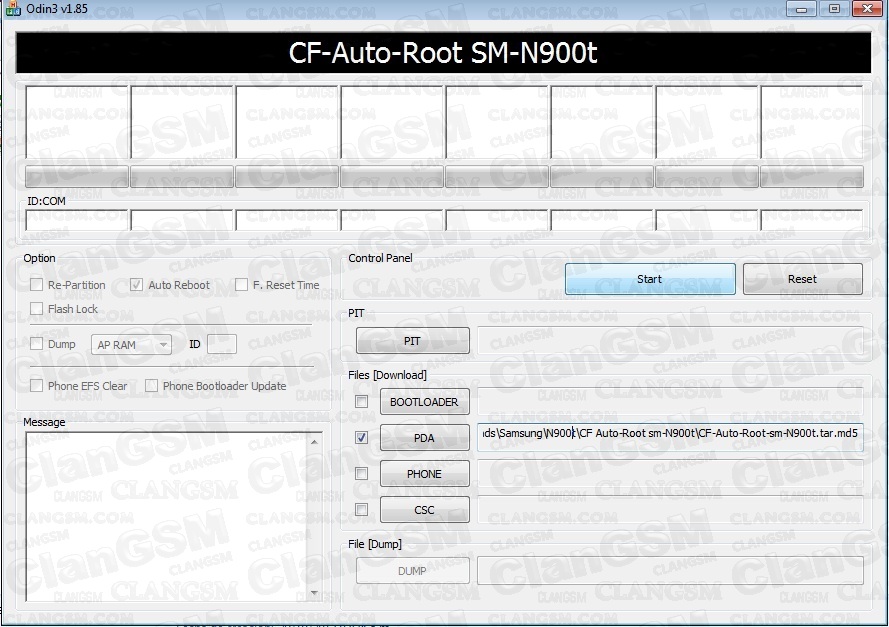The height and width of the screenshot is (627, 889).
Task: Enable F. Reset Time checkbox
Action: [x=242, y=285]
